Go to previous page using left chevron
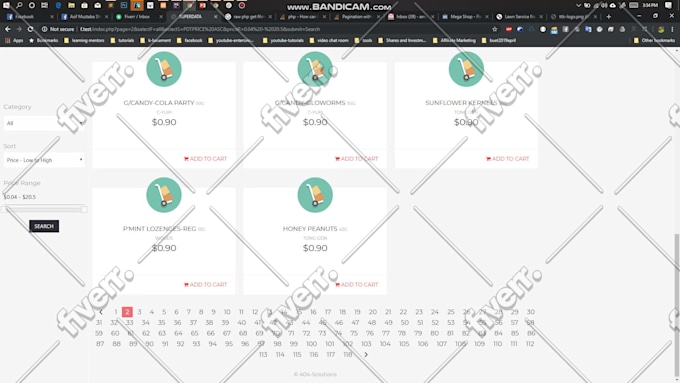Viewport: 680px width, 383px height. coord(101,312)
